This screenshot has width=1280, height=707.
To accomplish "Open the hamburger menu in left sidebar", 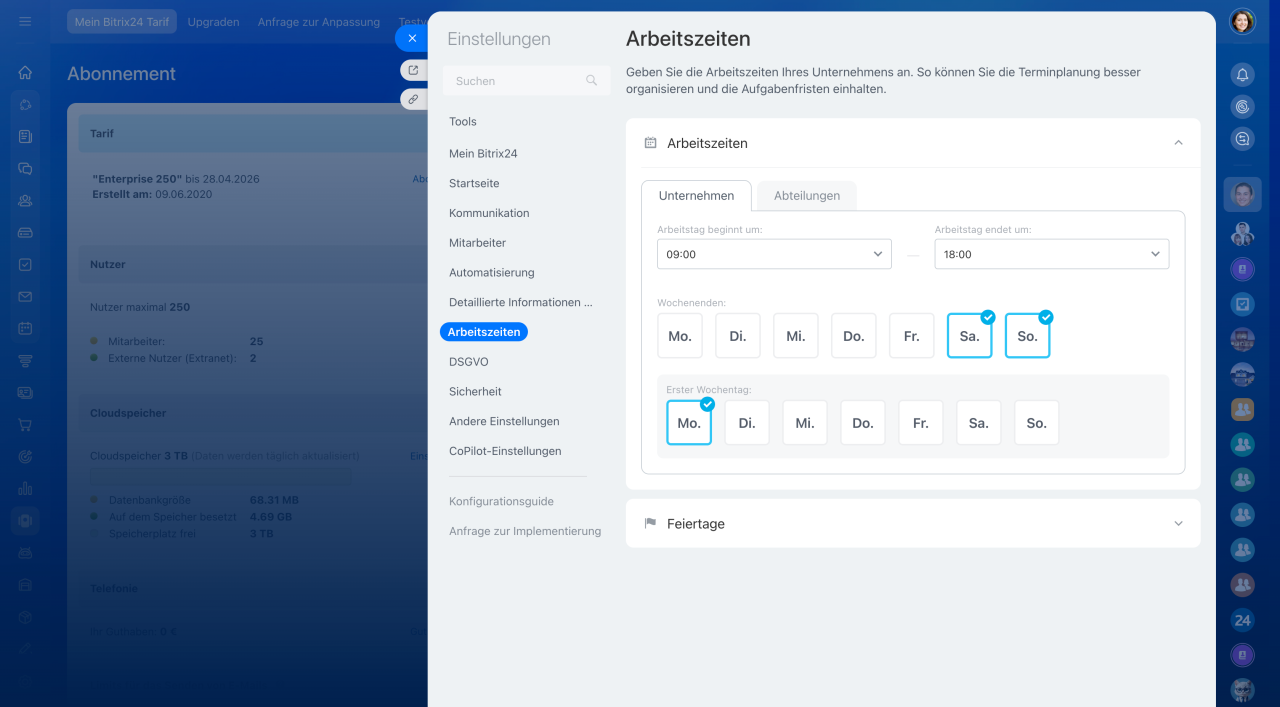I will pyautogui.click(x=25, y=21).
